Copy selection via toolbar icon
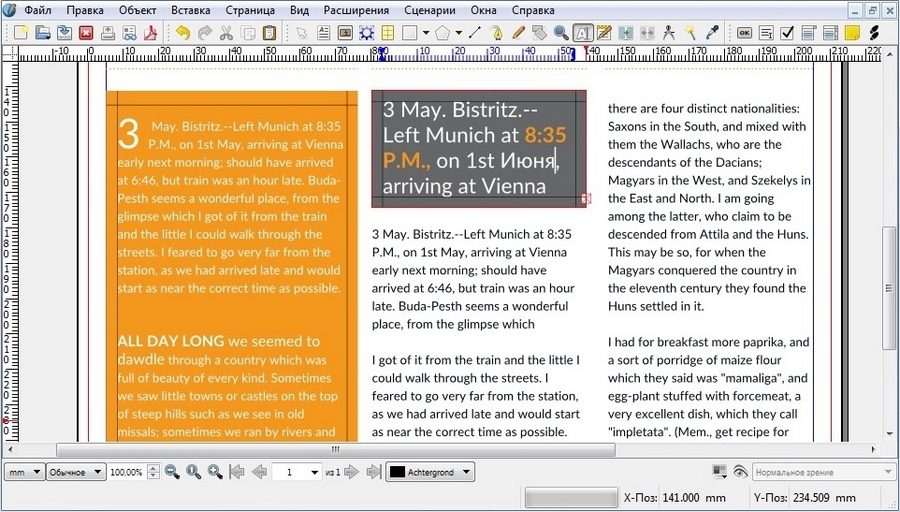Image resolution: width=900 pixels, height=512 pixels. click(x=248, y=33)
